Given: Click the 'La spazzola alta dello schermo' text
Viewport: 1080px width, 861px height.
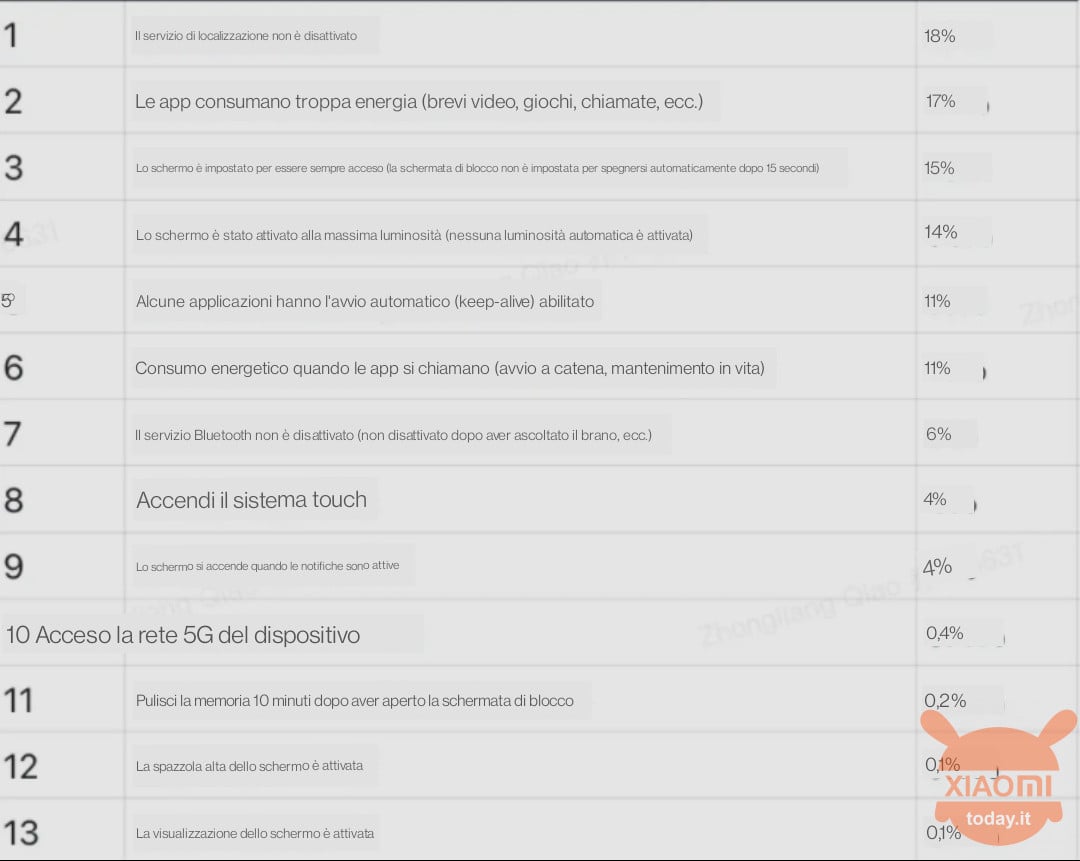Looking at the screenshot, I should pyautogui.click(x=249, y=766).
